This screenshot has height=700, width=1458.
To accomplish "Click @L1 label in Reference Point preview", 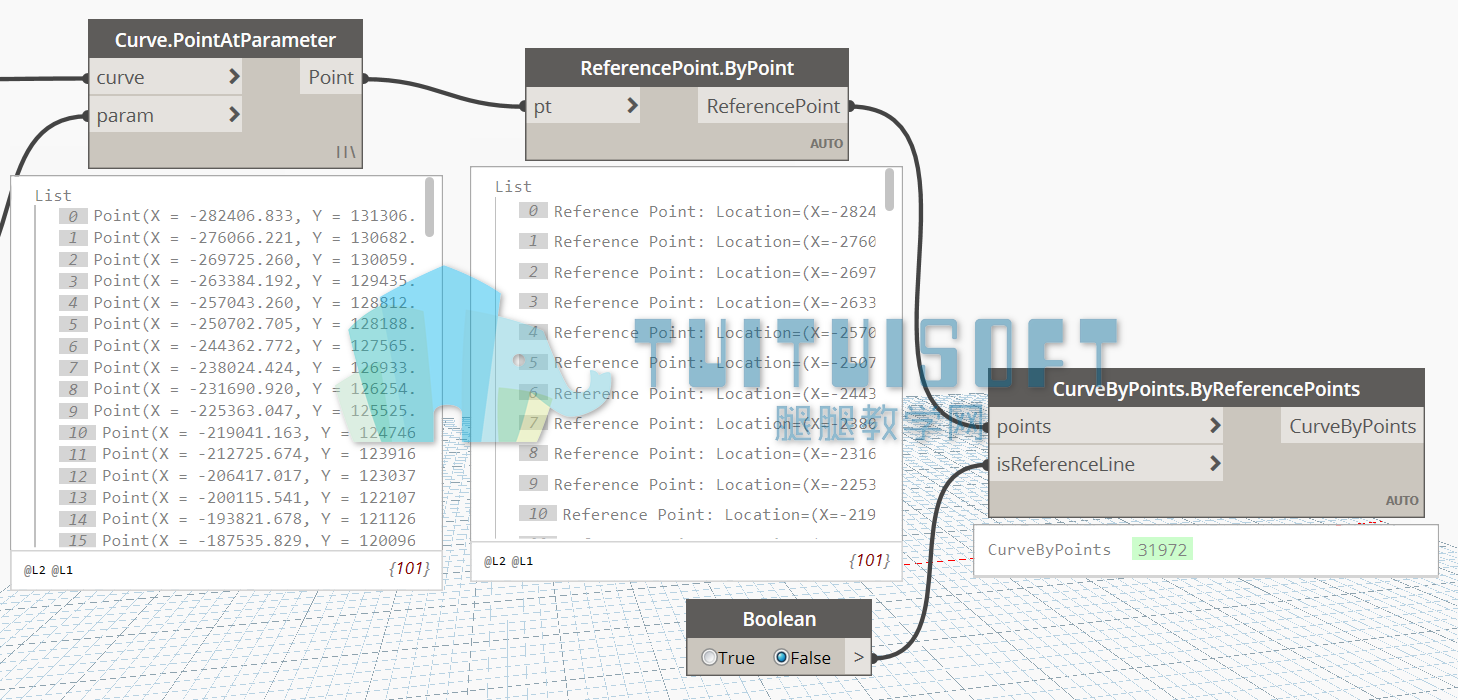I will point(523,562).
